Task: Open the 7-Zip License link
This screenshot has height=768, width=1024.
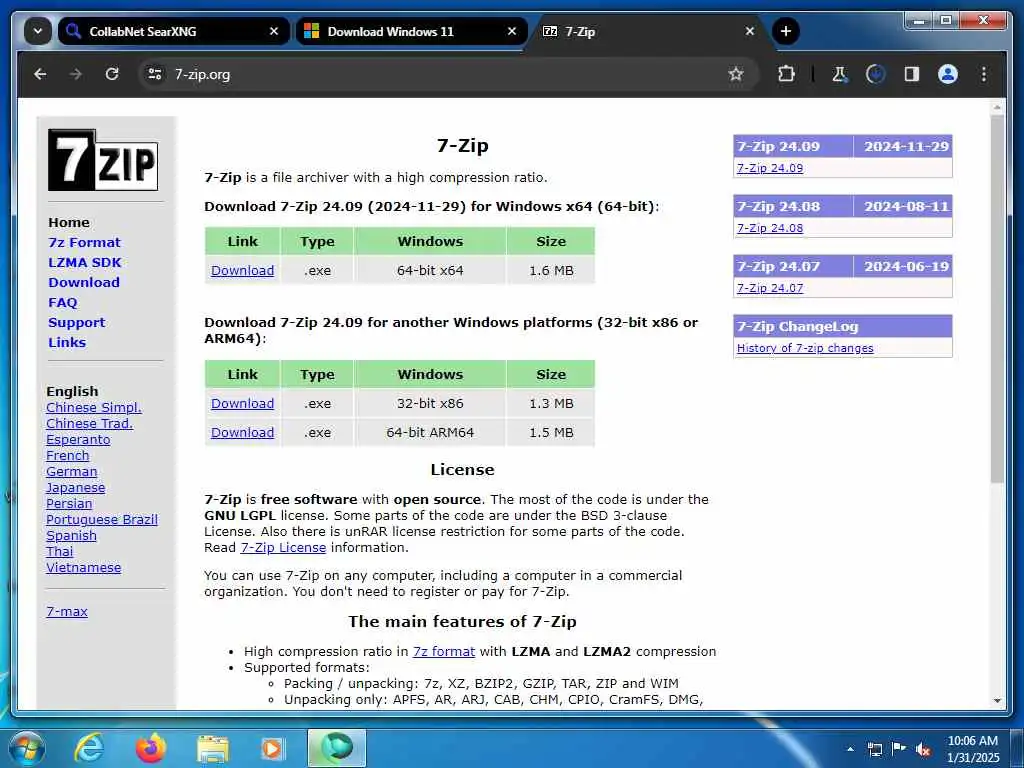Action: tap(283, 547)
